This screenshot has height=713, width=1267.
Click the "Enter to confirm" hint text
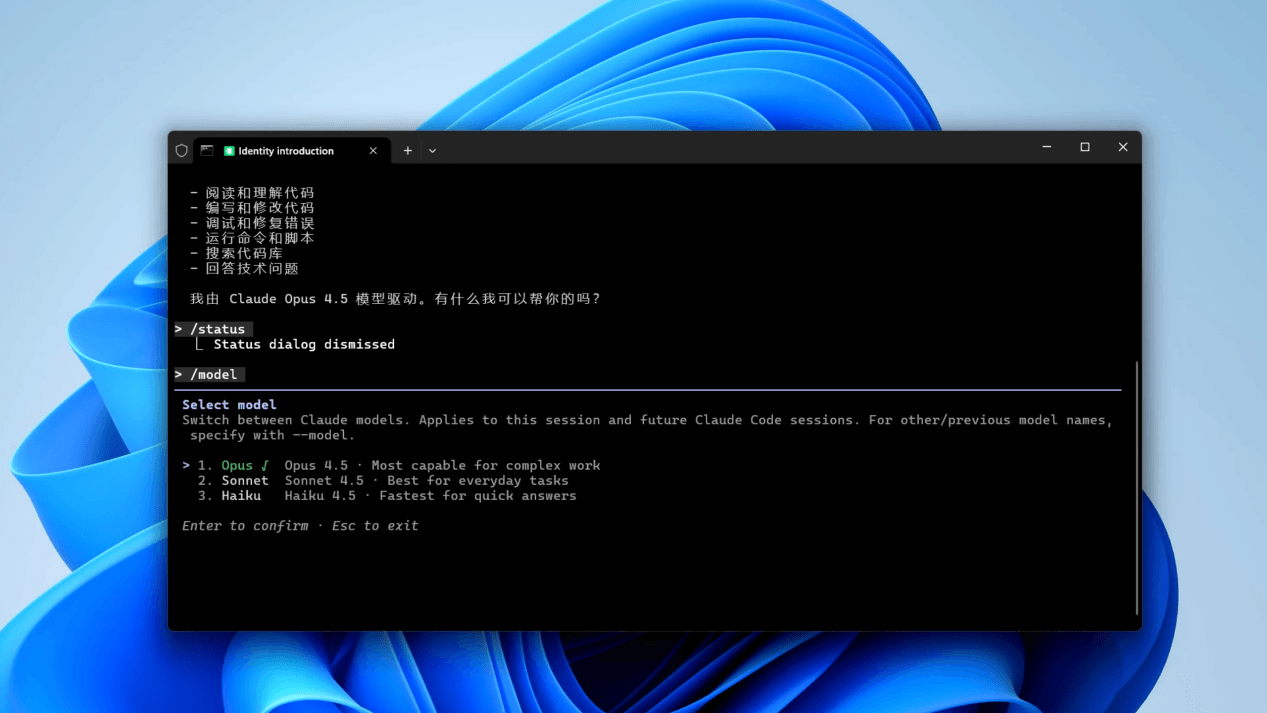245,526
